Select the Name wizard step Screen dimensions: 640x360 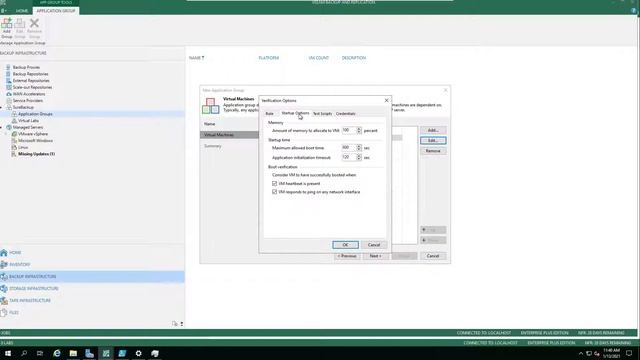(x=209, y=124)
